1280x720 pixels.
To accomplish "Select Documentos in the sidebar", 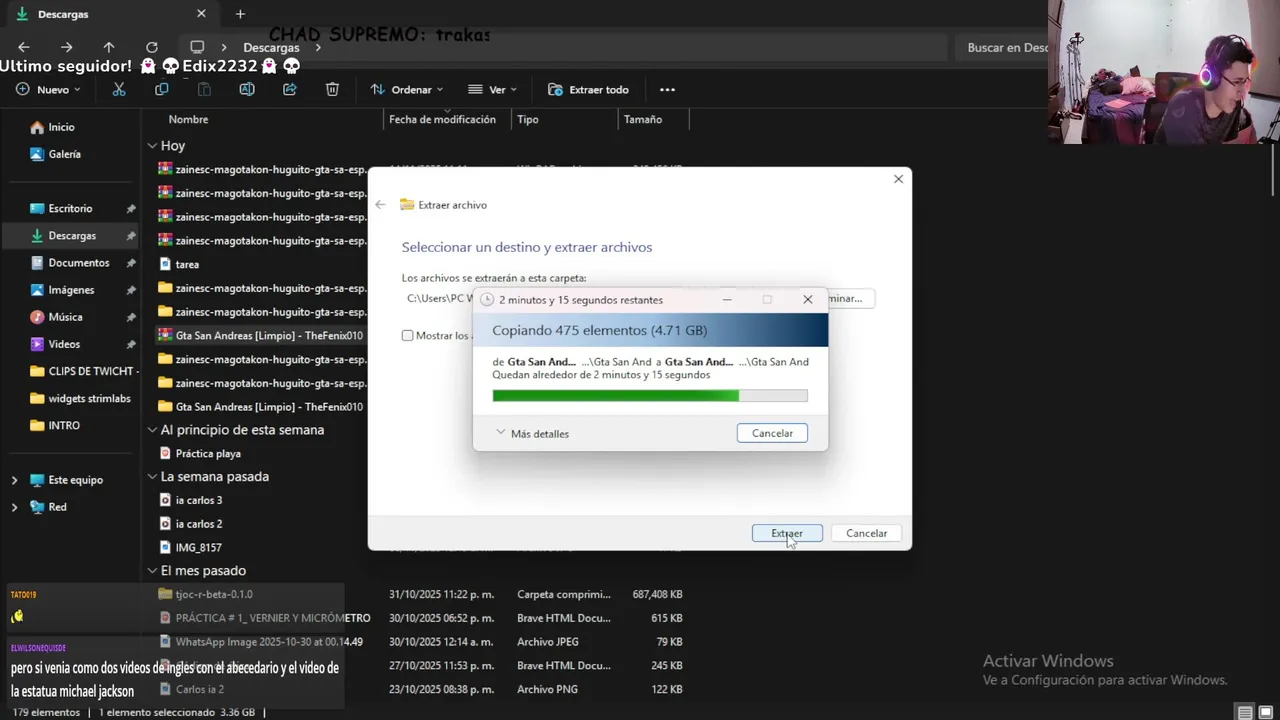I will 69,262.
